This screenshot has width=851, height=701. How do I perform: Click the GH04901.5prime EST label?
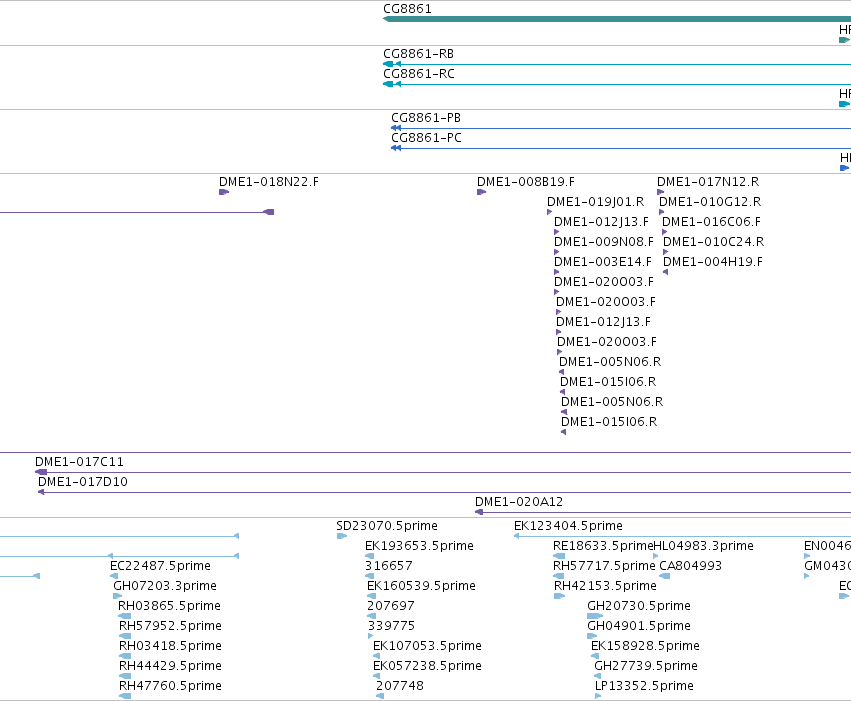[x=639, y=626]
